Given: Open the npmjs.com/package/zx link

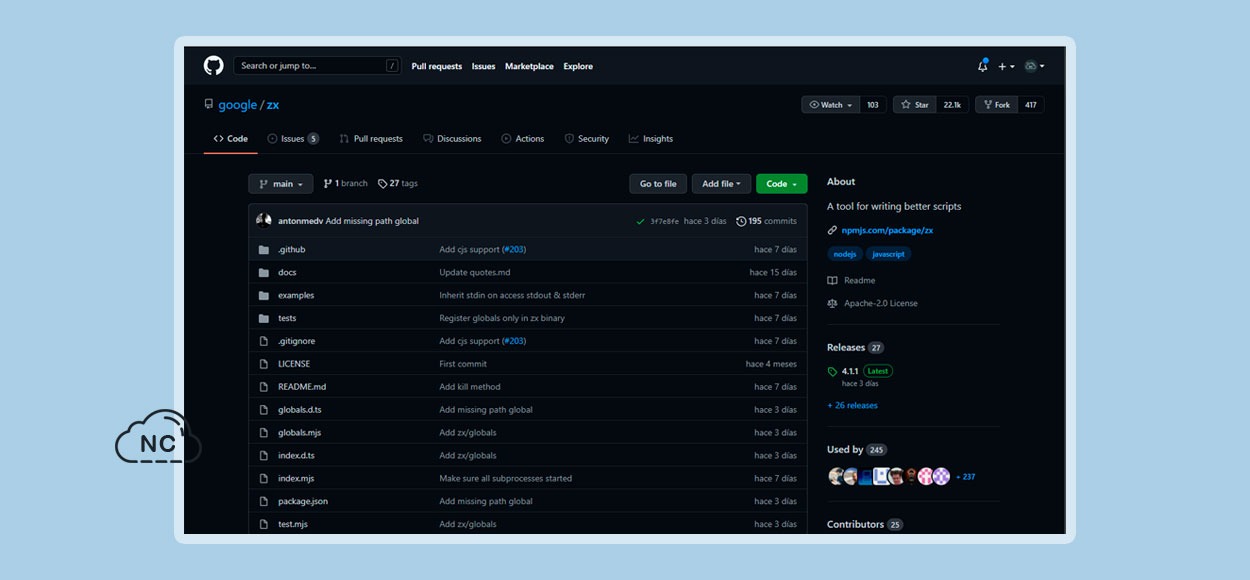Looking at the screenshot, I should pyautogui.click(x=887, y=231).
